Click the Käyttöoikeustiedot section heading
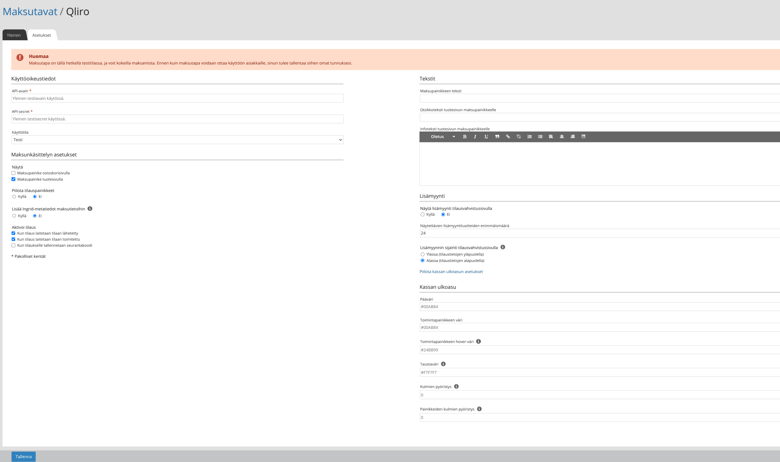Screen dimensions: 780x462 coord(33,79)
